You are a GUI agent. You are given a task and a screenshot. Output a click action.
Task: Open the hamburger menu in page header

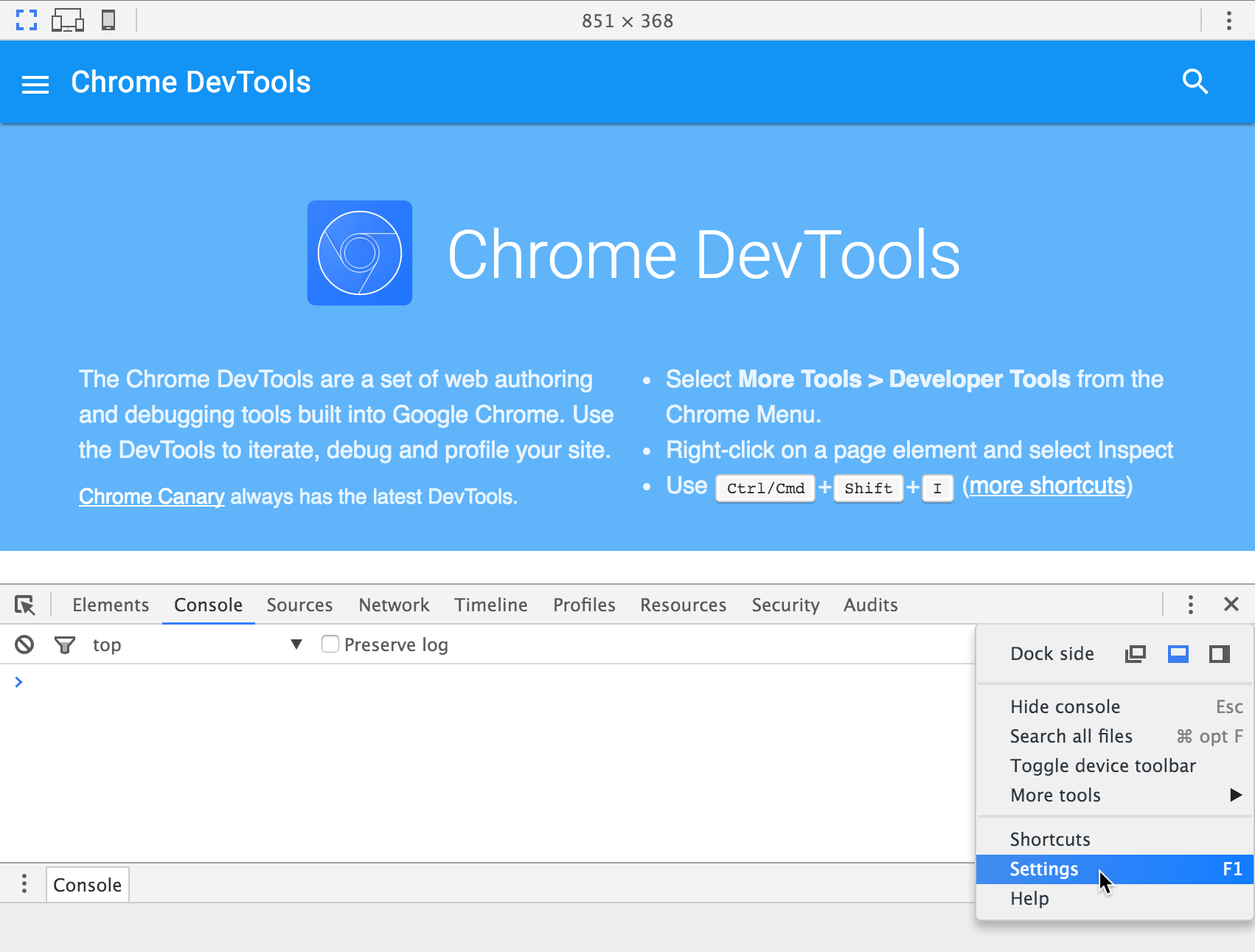point(34,83)
